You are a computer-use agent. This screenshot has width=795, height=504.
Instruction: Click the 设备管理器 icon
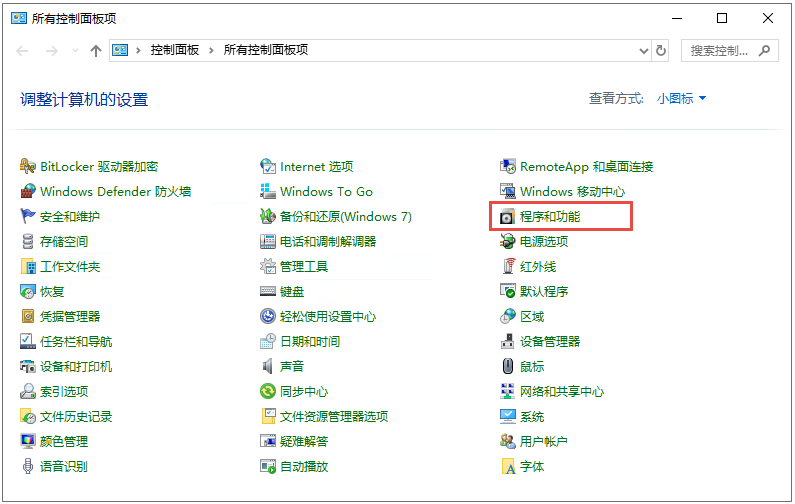click(x=508, y=341)
